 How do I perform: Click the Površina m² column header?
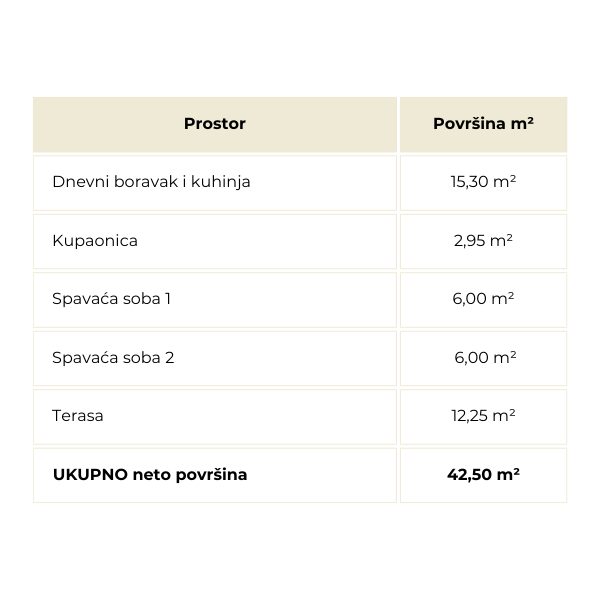(x=483, y=124)
